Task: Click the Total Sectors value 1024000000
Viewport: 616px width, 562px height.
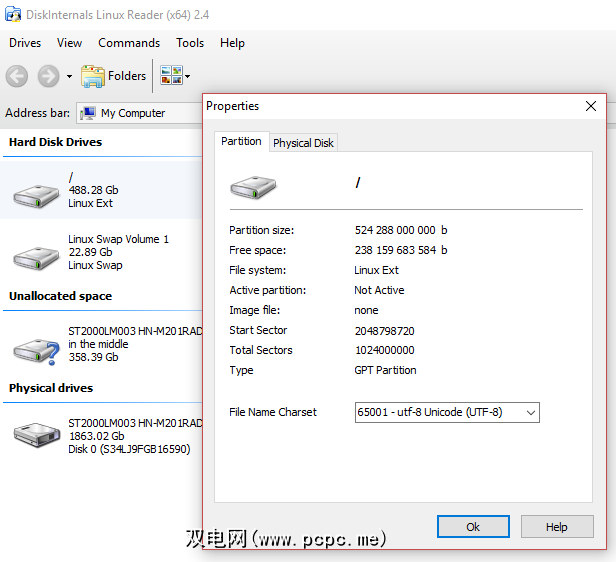Action: tap(385, 350)
